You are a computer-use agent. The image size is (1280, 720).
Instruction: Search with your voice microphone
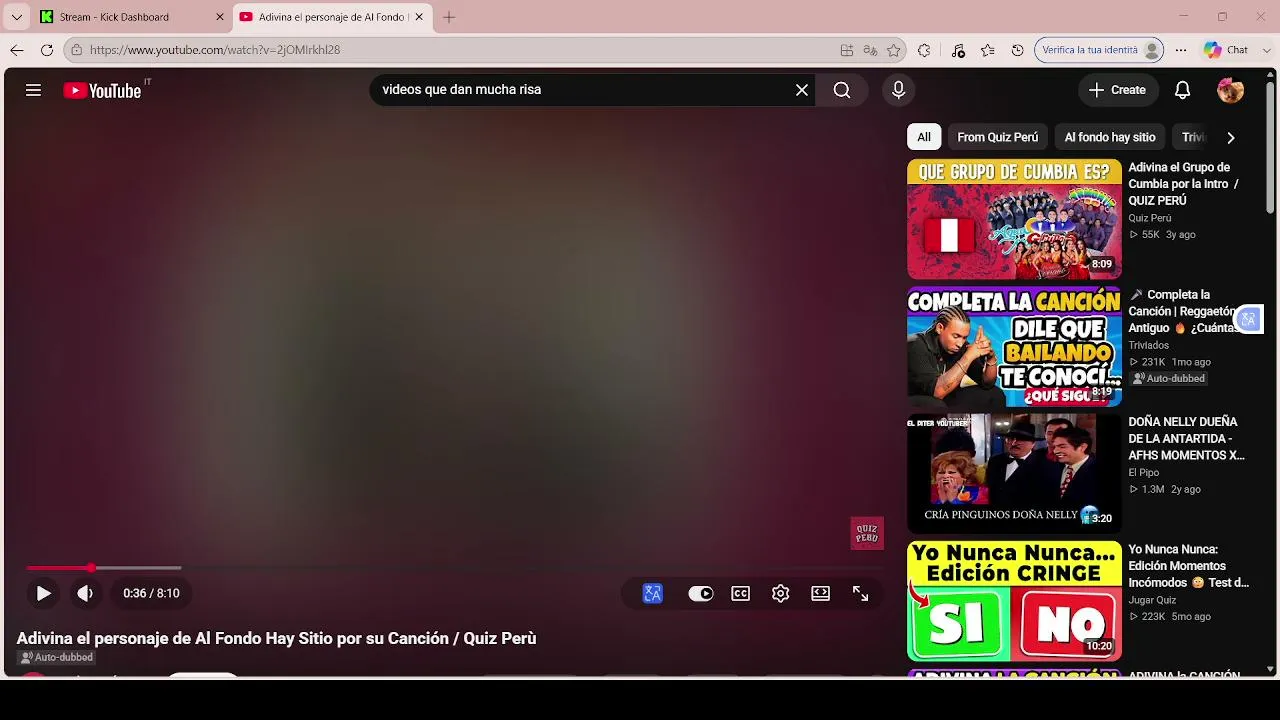click(x=898, y=90)
